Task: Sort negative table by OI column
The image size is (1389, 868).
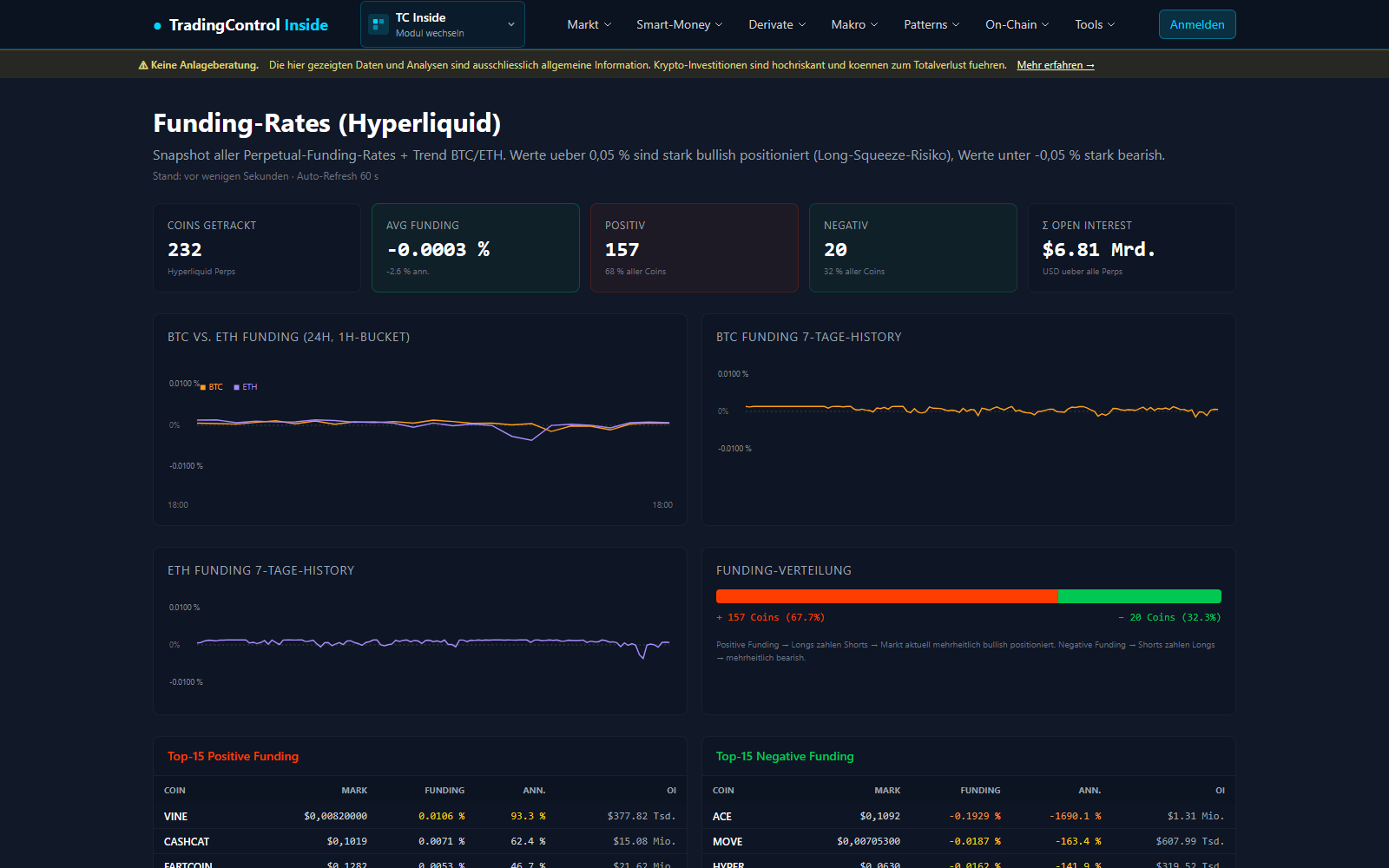Action: 1220,791
